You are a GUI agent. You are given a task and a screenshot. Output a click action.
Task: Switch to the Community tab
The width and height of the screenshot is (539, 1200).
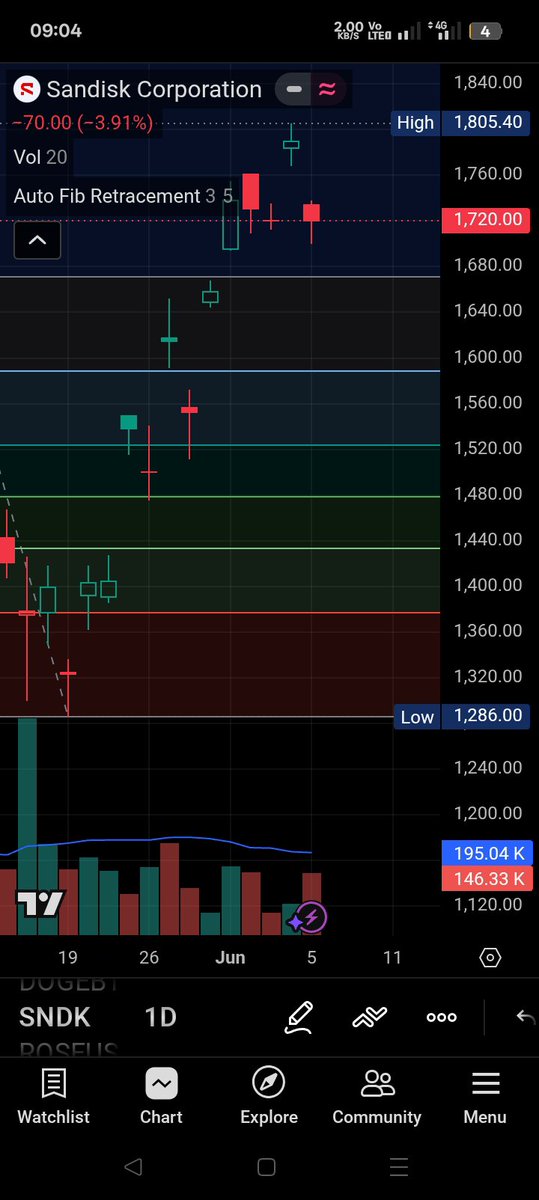(x=377, y=1097)
